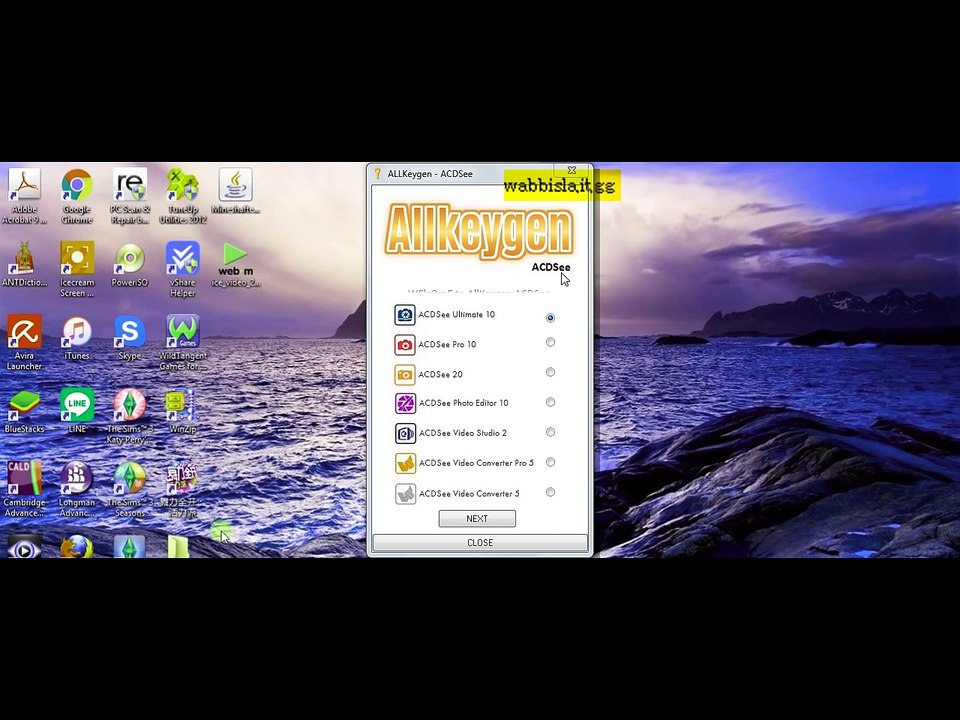Open Cambridge Advanced dictionary icon
This screenshot has width=960, height=720.
[x=24, y=489]
